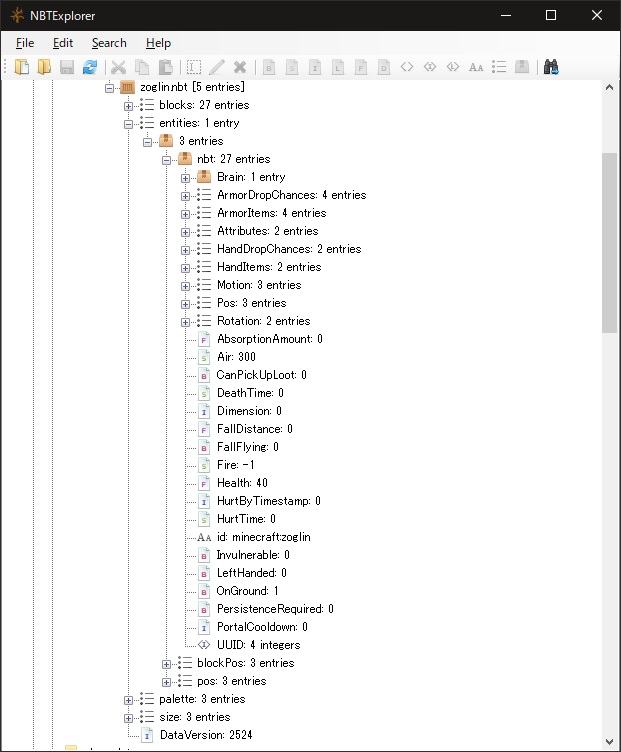Screen dimensions: 621x752
Task: Click the Edit Value pencil icon
Action: pos(217,67)
